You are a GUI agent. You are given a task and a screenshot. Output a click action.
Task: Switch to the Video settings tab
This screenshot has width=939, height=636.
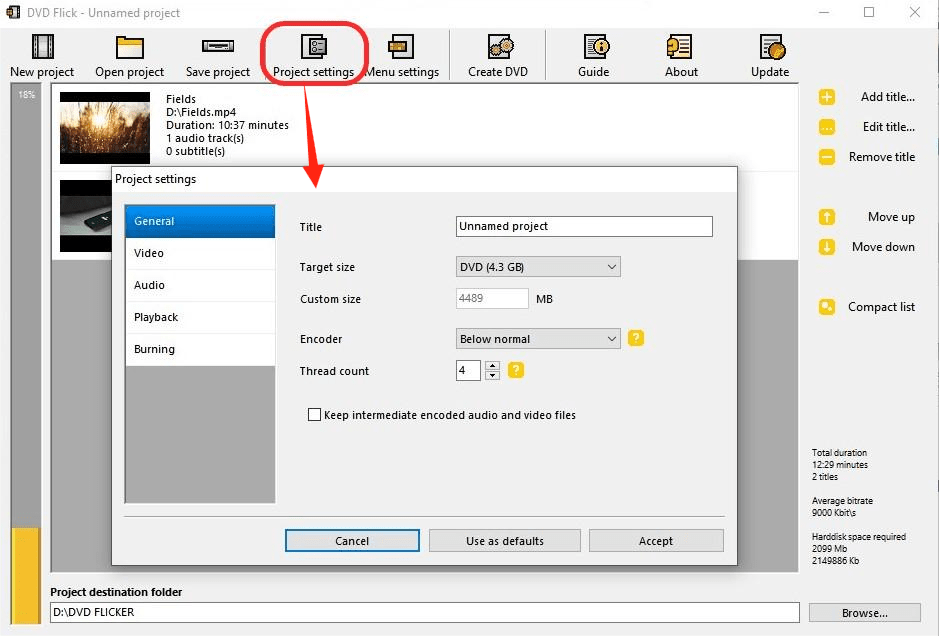(x=200, y=254)
